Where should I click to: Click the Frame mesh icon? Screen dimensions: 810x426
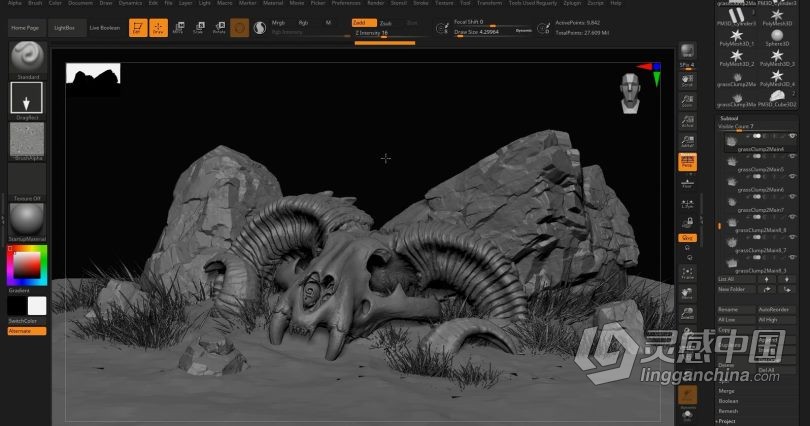click(x=688, y=273)
